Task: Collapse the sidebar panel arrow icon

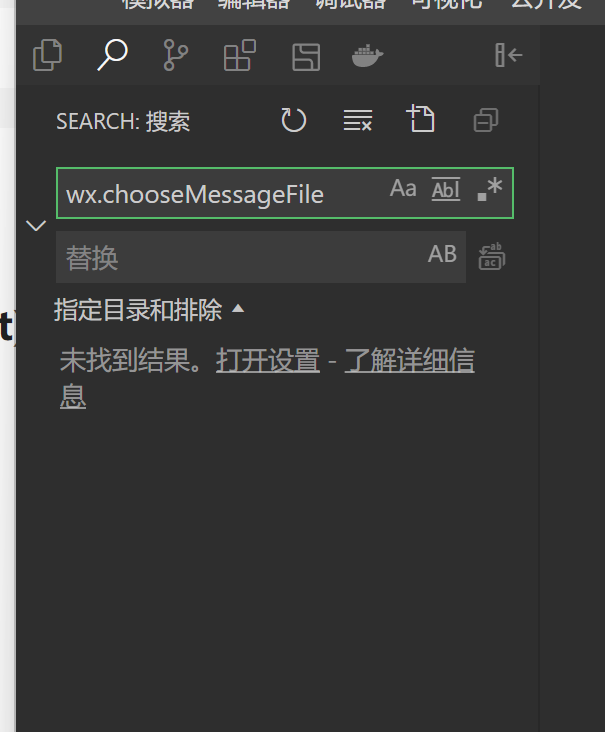Action: [x=508, y=55]
